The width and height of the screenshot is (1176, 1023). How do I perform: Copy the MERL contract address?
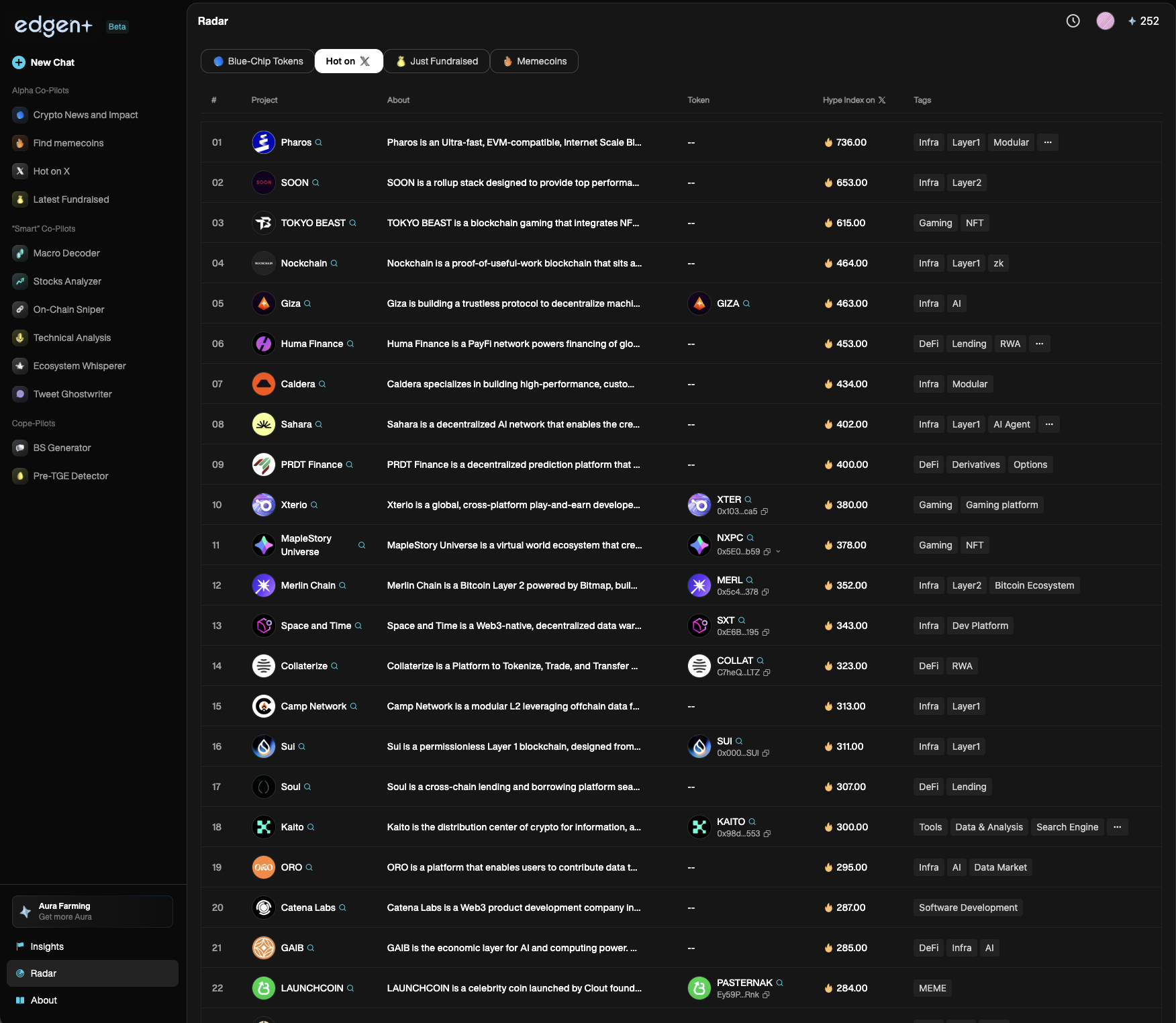point(765,592)
